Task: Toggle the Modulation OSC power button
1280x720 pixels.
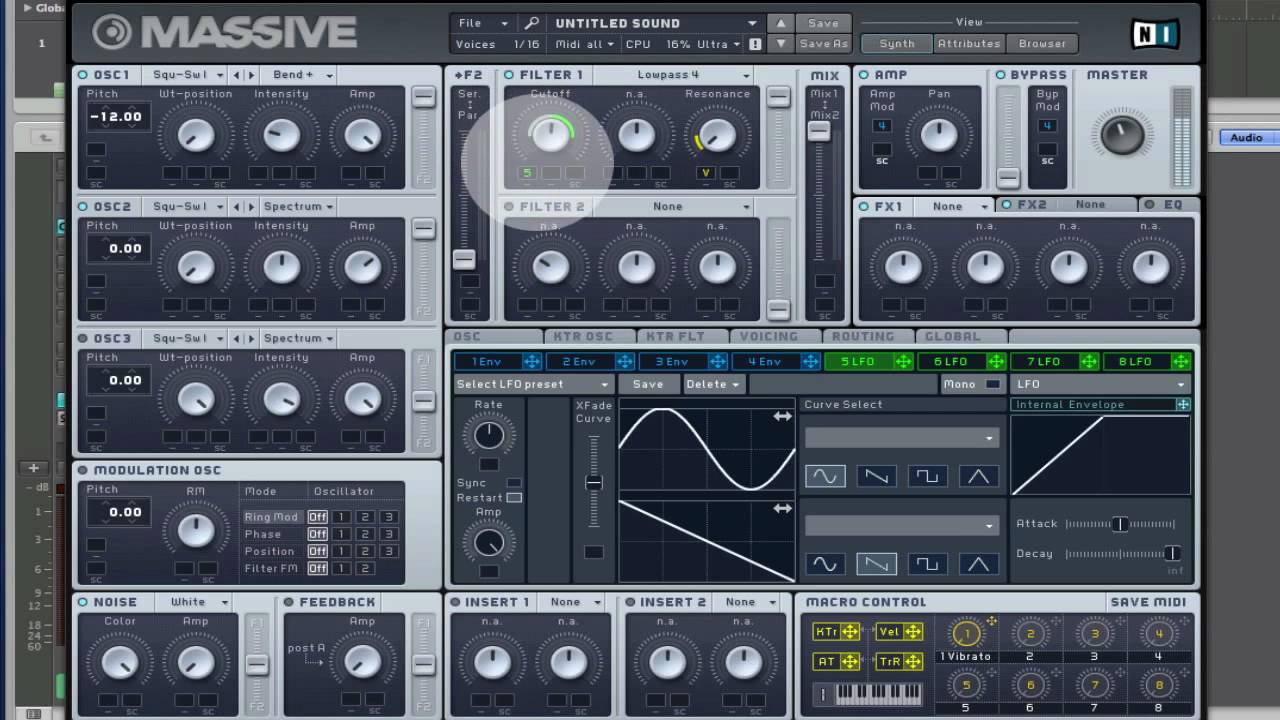Action: 83,470
